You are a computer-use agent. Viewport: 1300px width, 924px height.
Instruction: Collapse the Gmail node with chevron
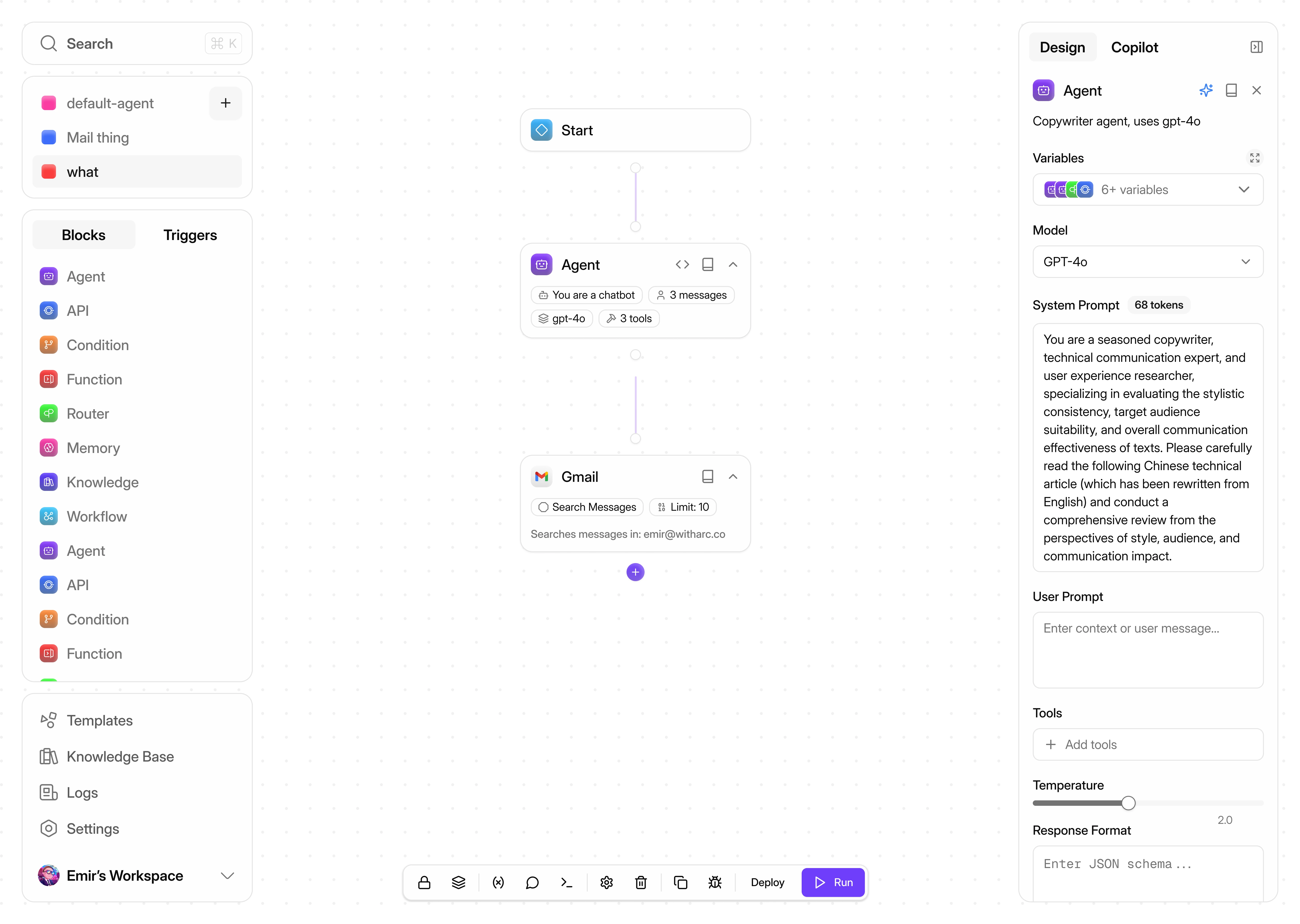coord(733,477)
